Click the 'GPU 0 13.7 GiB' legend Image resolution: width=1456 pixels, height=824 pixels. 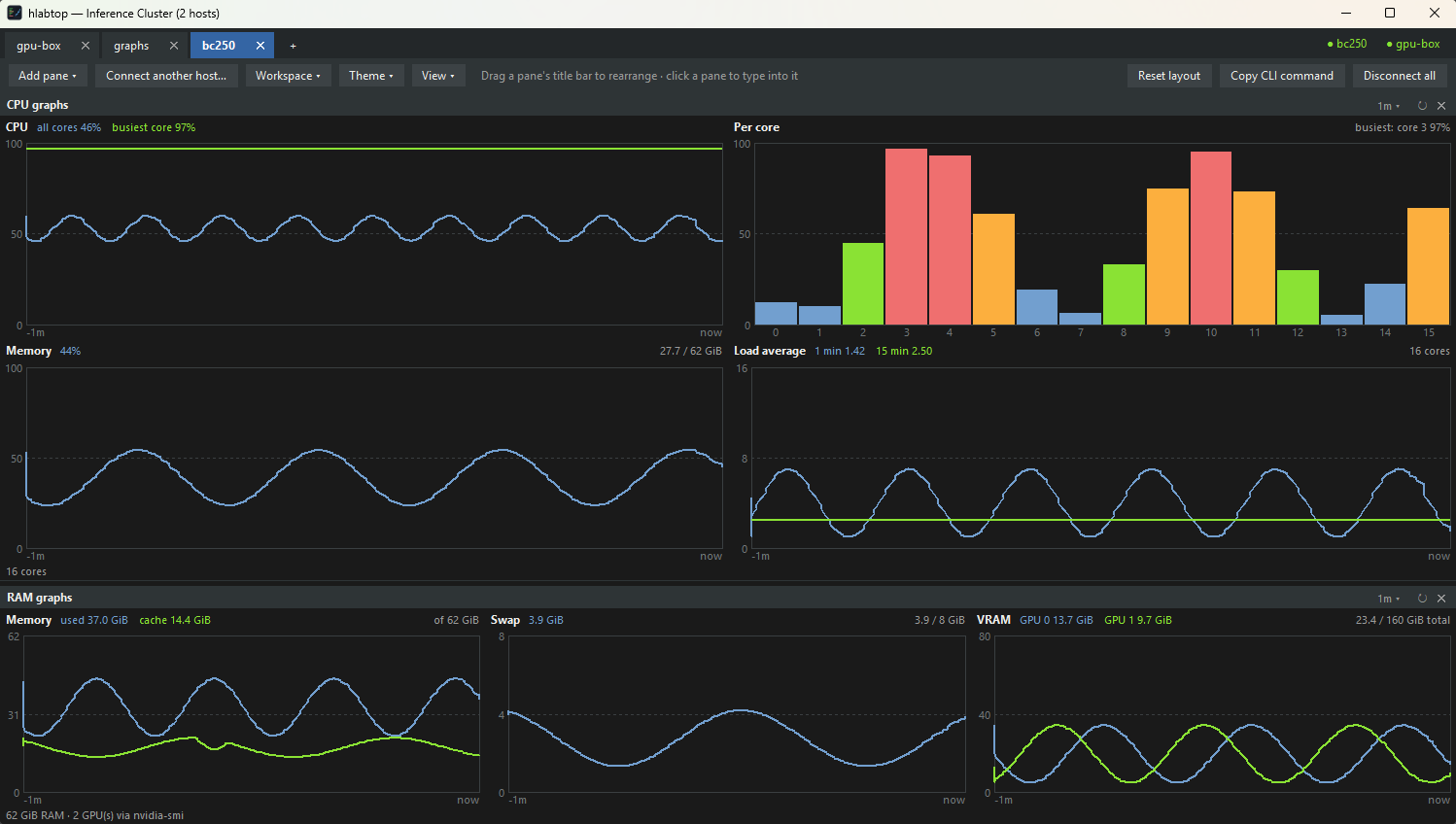tap(1057, 620)
